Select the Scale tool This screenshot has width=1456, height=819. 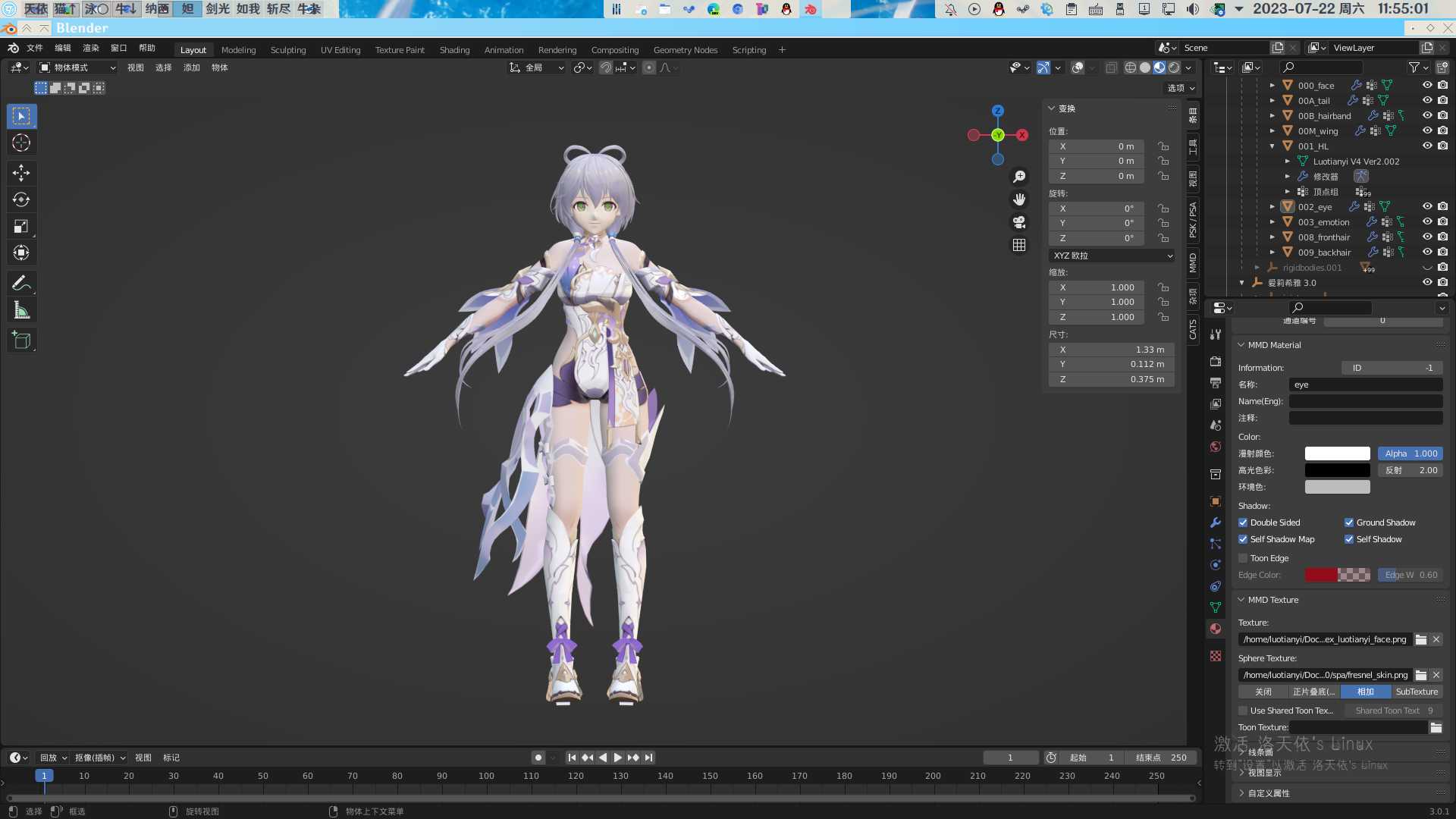click(x=21, y=226)
